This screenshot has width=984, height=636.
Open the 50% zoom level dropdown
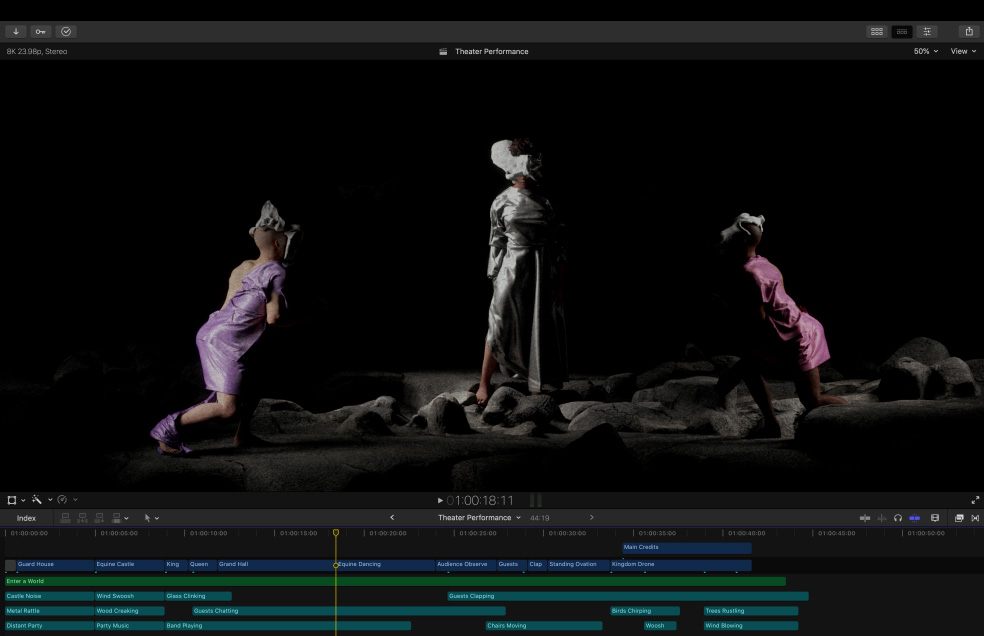click(925, 51)
